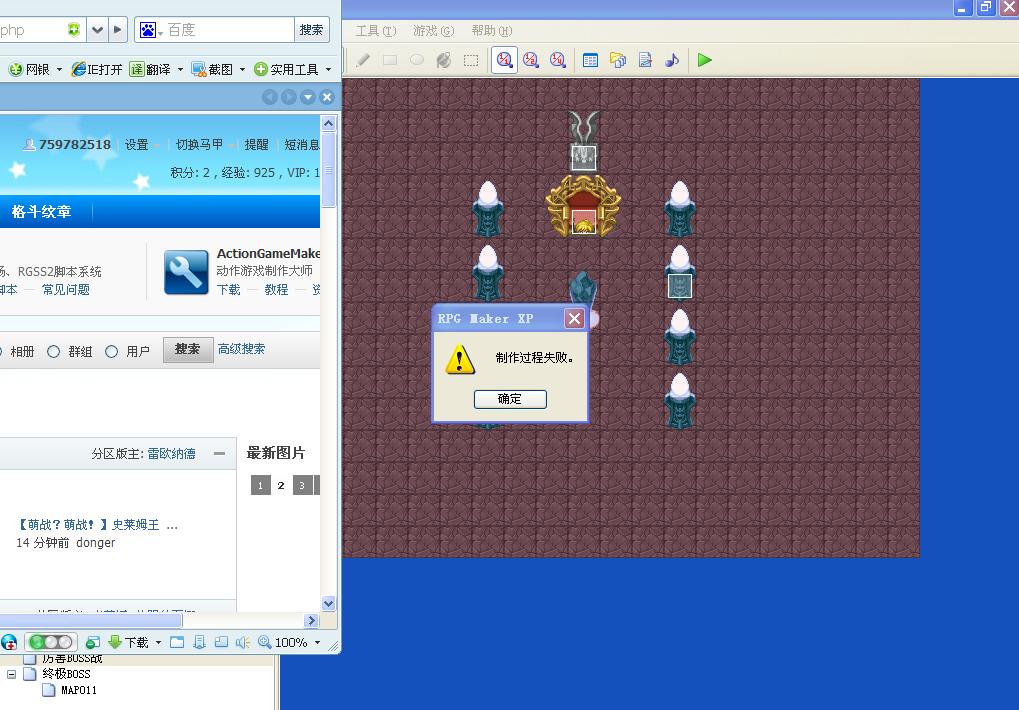Expand the 翻译 dropdown arrow
Image resolution: width=1019 pixels, height=710 pixels.
pyautogui.click(x=180, y=70)
